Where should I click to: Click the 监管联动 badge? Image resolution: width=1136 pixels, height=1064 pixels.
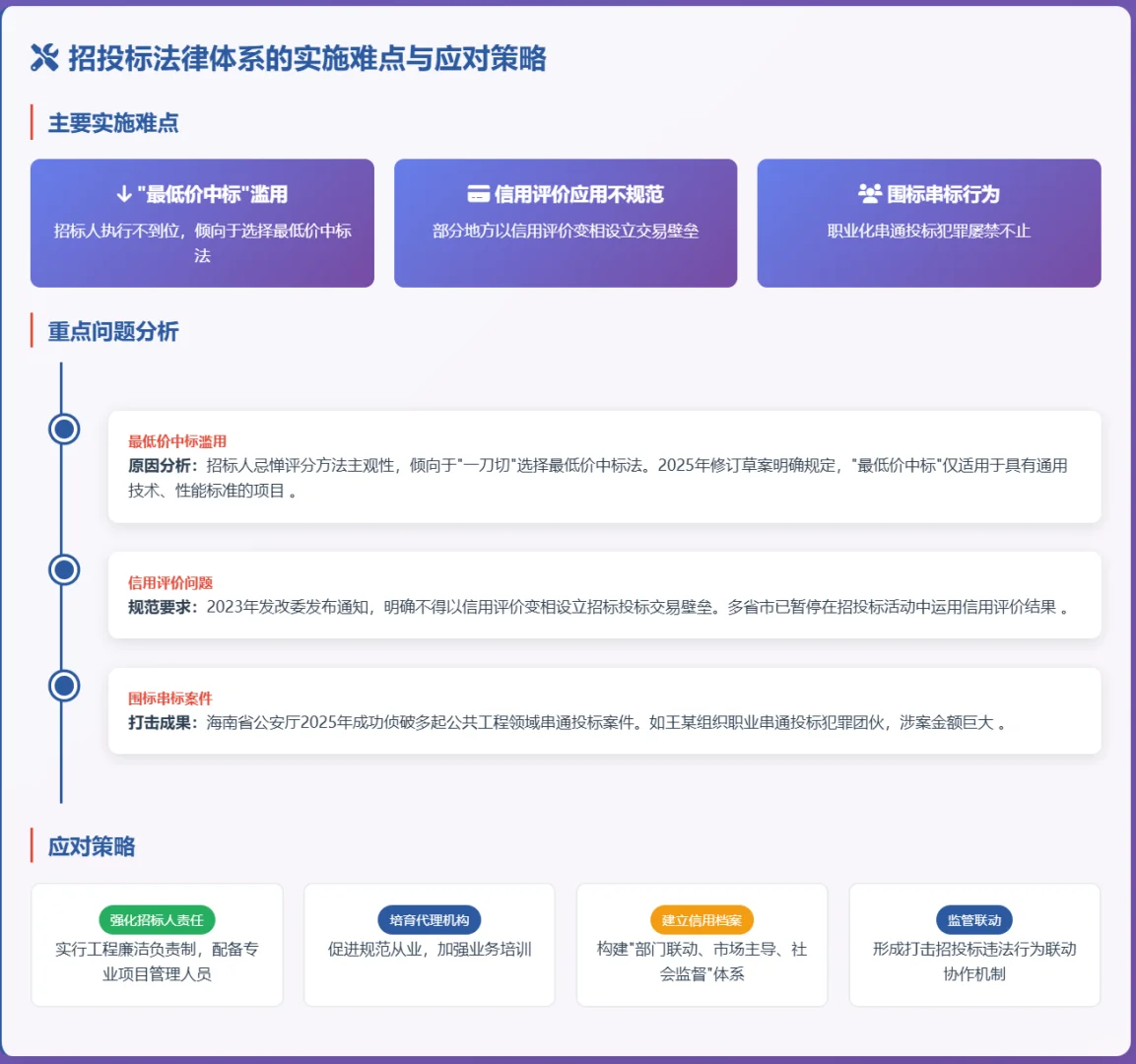pyautogui.click(x=974, y=920)
